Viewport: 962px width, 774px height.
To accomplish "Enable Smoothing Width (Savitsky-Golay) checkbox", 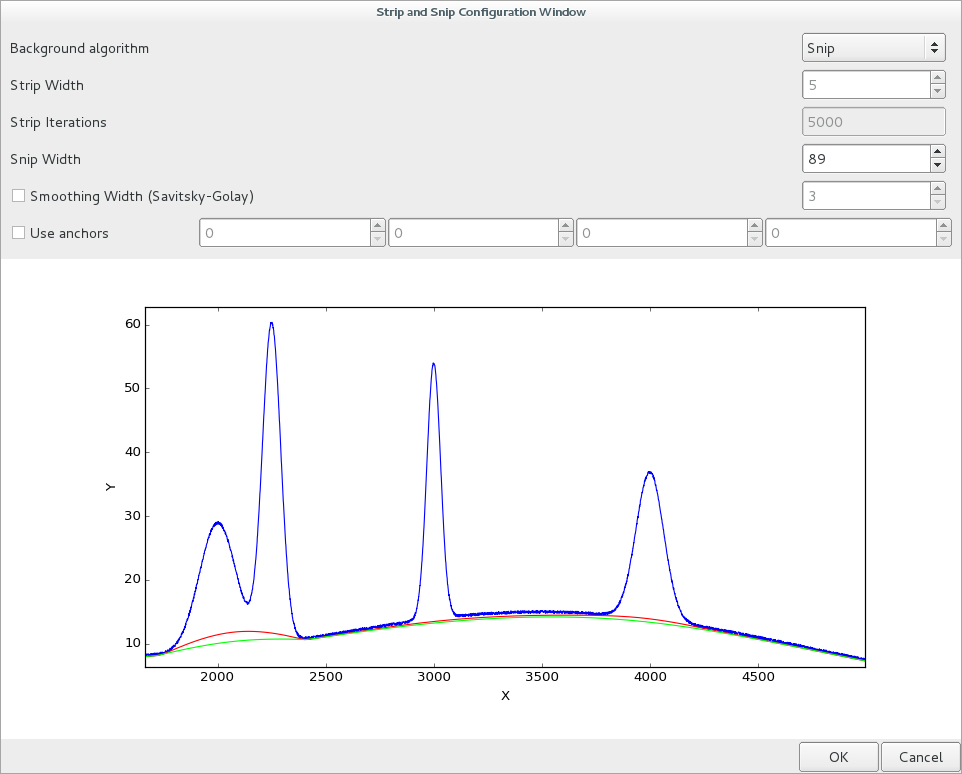I will 18,196.
